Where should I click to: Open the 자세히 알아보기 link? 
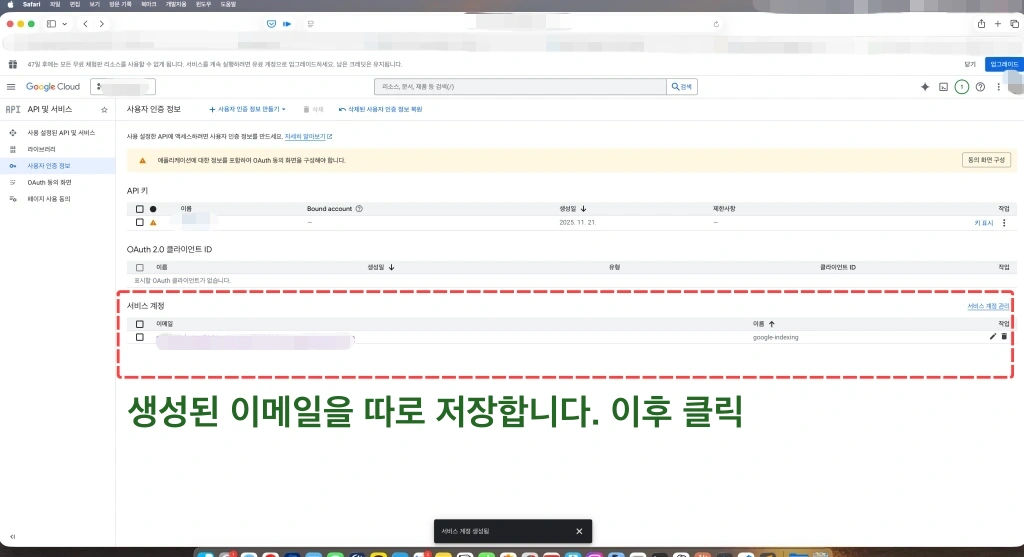308,136
